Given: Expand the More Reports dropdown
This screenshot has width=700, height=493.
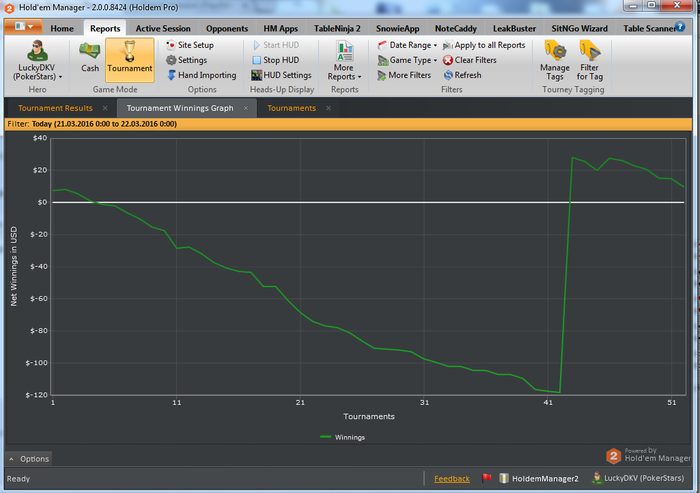Looking at the screenshot, I should [x=344, y=61].
